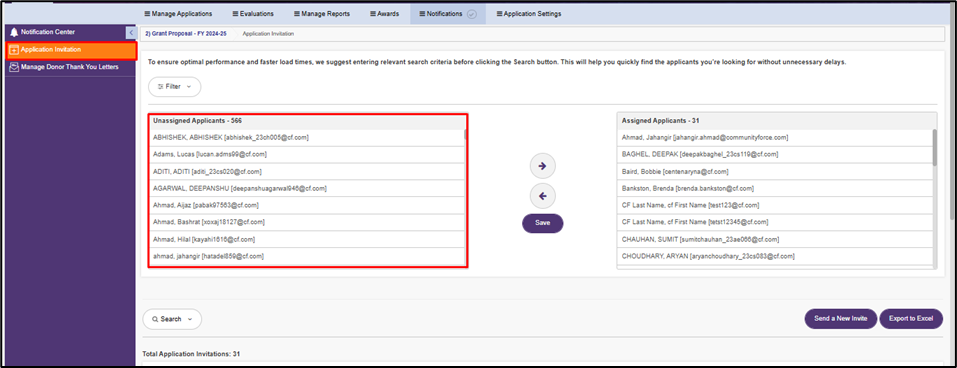
Task: Open the Application Settings menu
Action: tap(529, 13)
